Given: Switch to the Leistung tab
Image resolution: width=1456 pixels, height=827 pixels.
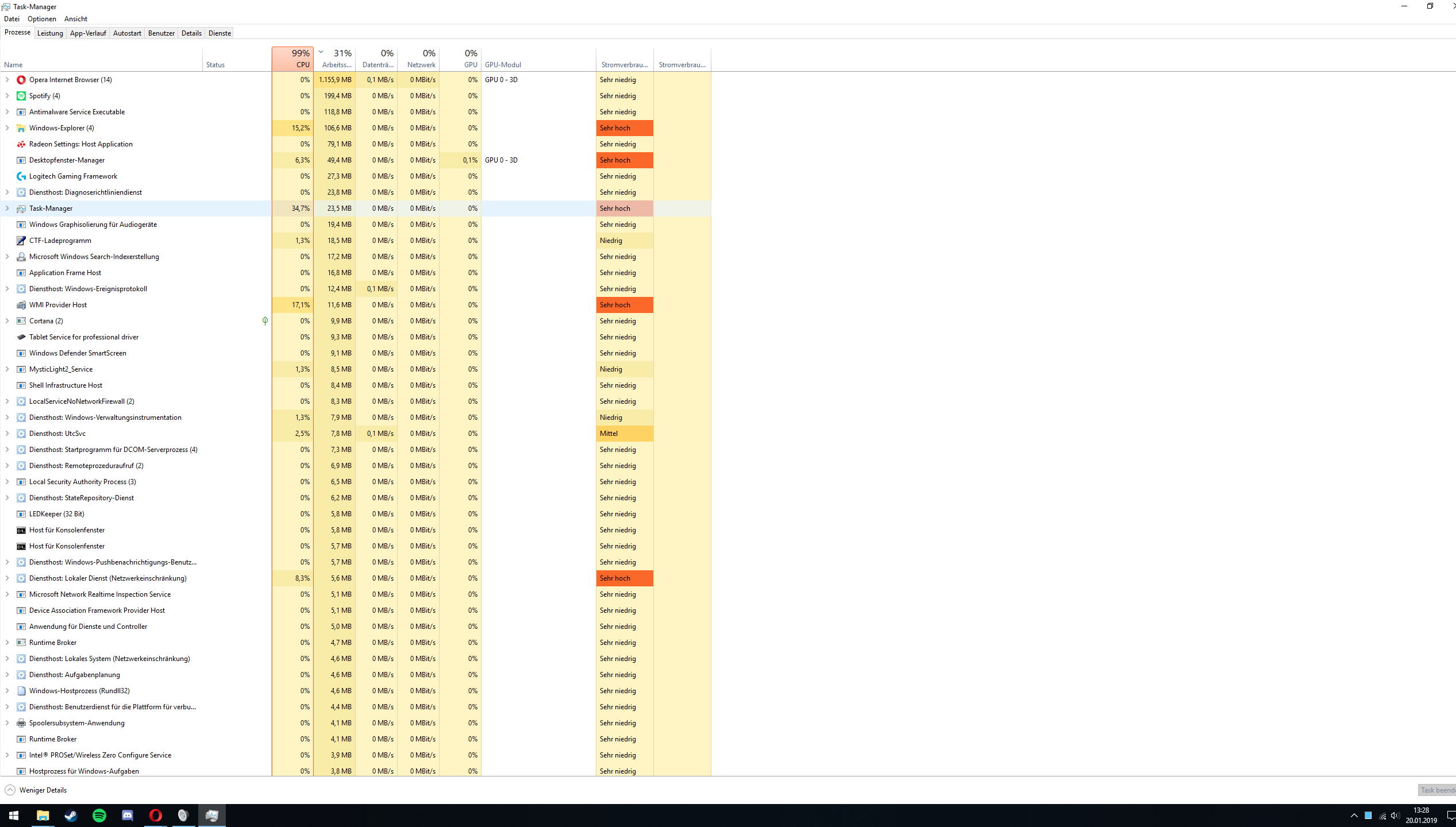Looking at the screenshot, I should tap(50, 33).
